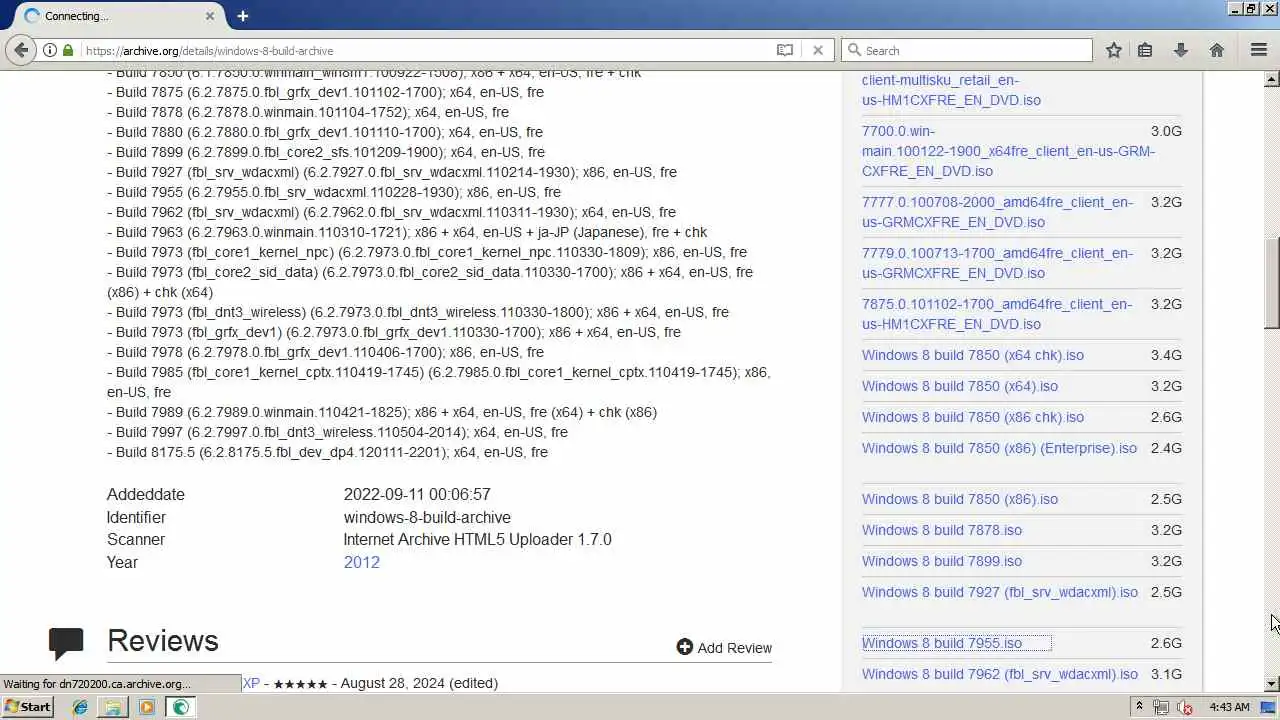Download Windows 8 build 7850 (x64).iso
This screenshot has width=1280, height=720.
960,386
